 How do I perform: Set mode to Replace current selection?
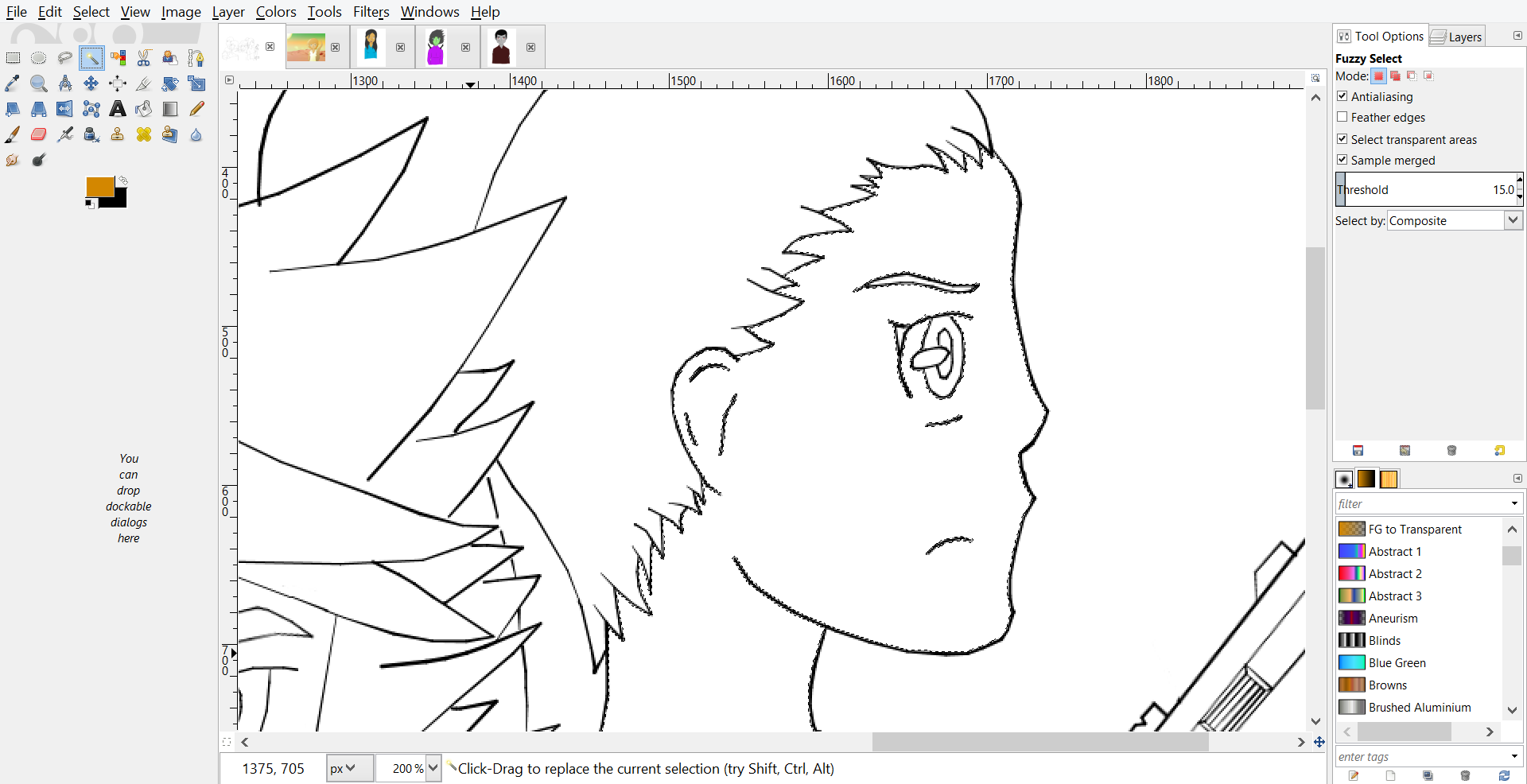pyautogui.click(x=1379, y=76)
